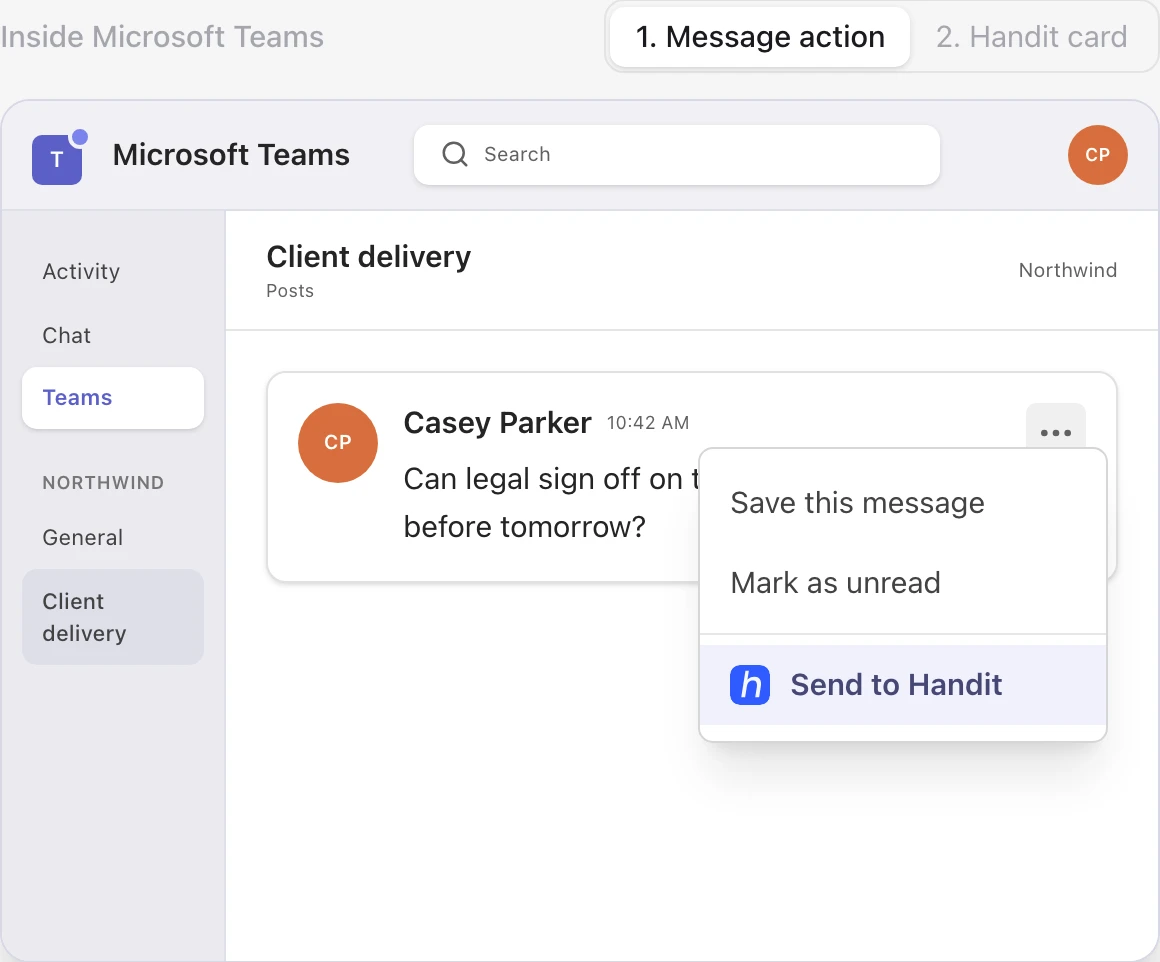Select the Client delivery channel in sidebar
This screenshot has width=1160, height=962.
[x=113, y=616]
